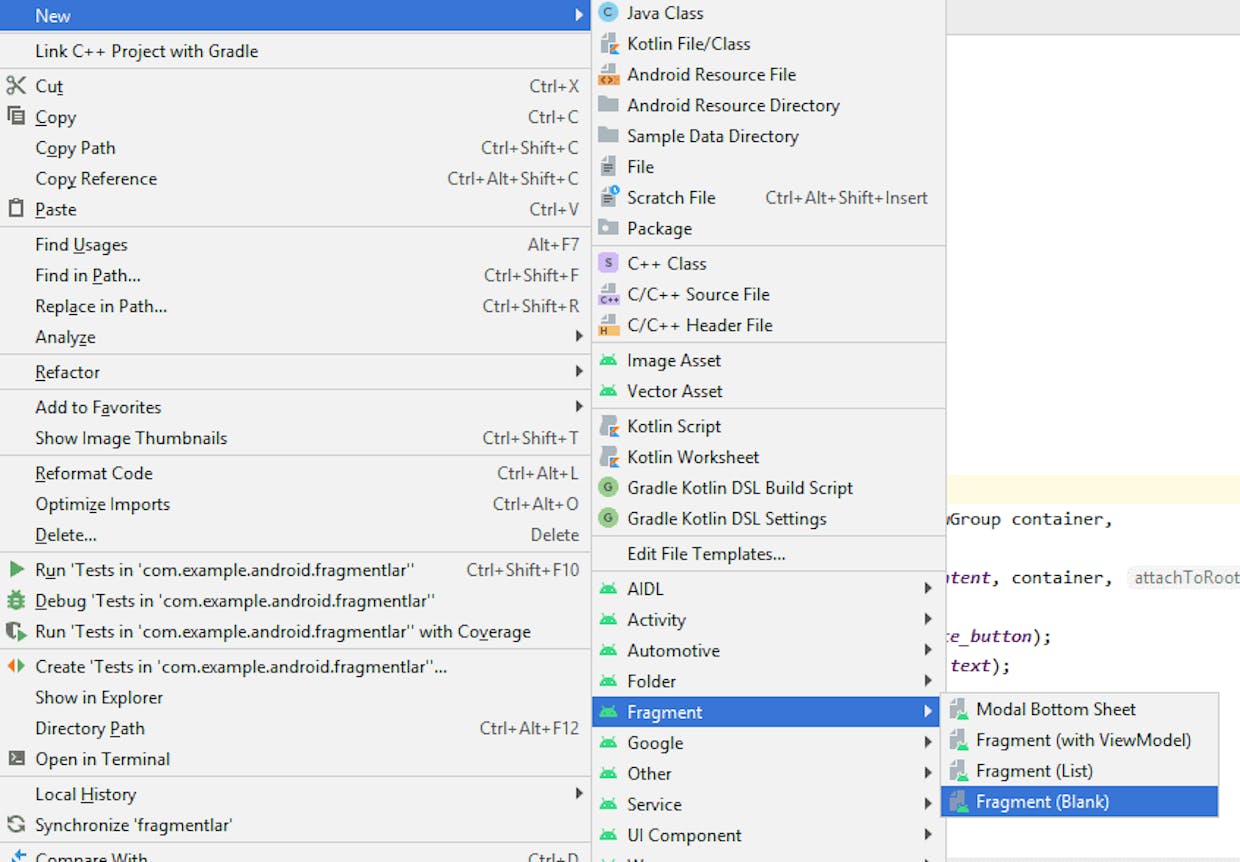
Task: Click the Synchronize refresh icon
Action: [16, 825]
